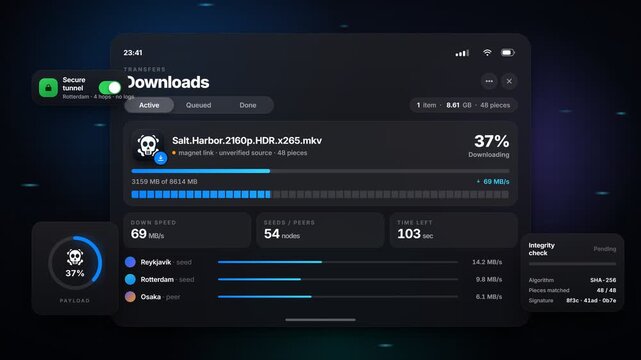Click the Osaka peer avatar

click(130, 297)
